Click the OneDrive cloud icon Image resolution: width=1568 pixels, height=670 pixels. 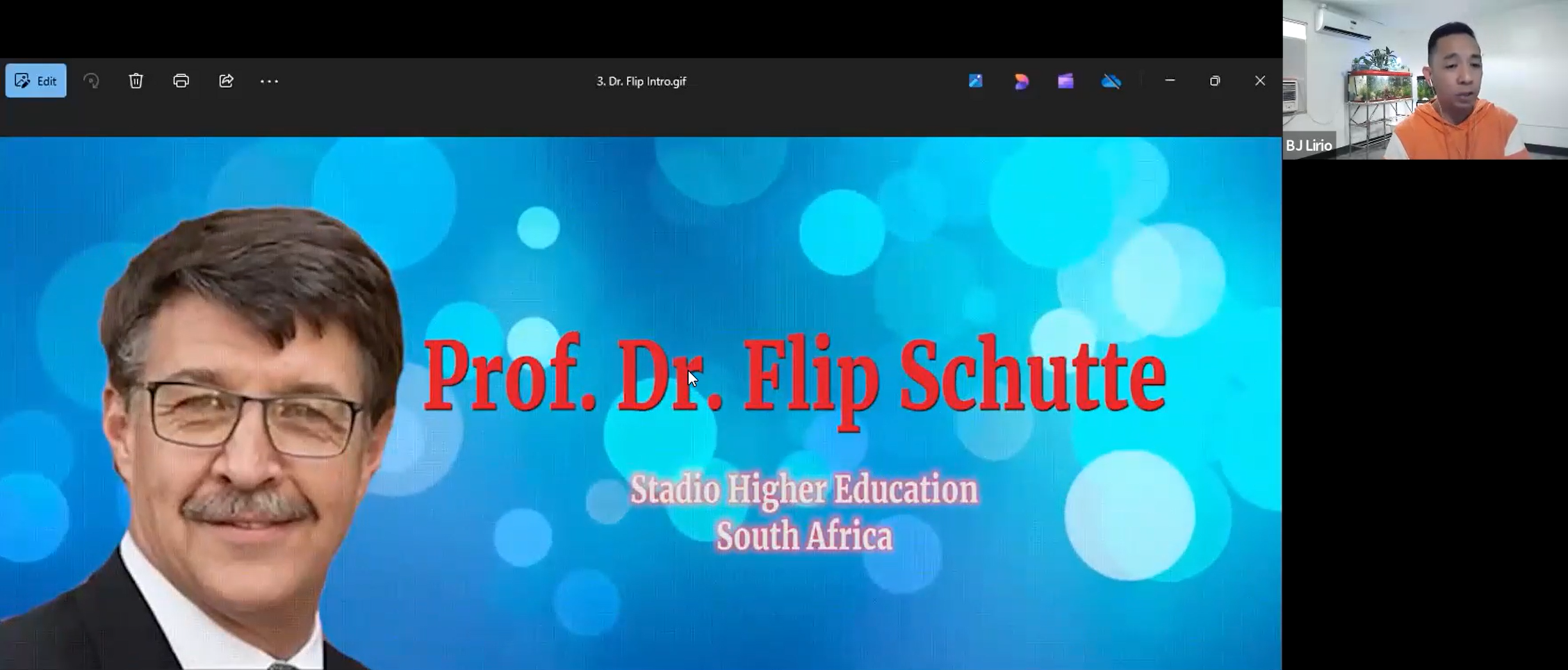pos(1111,81)
